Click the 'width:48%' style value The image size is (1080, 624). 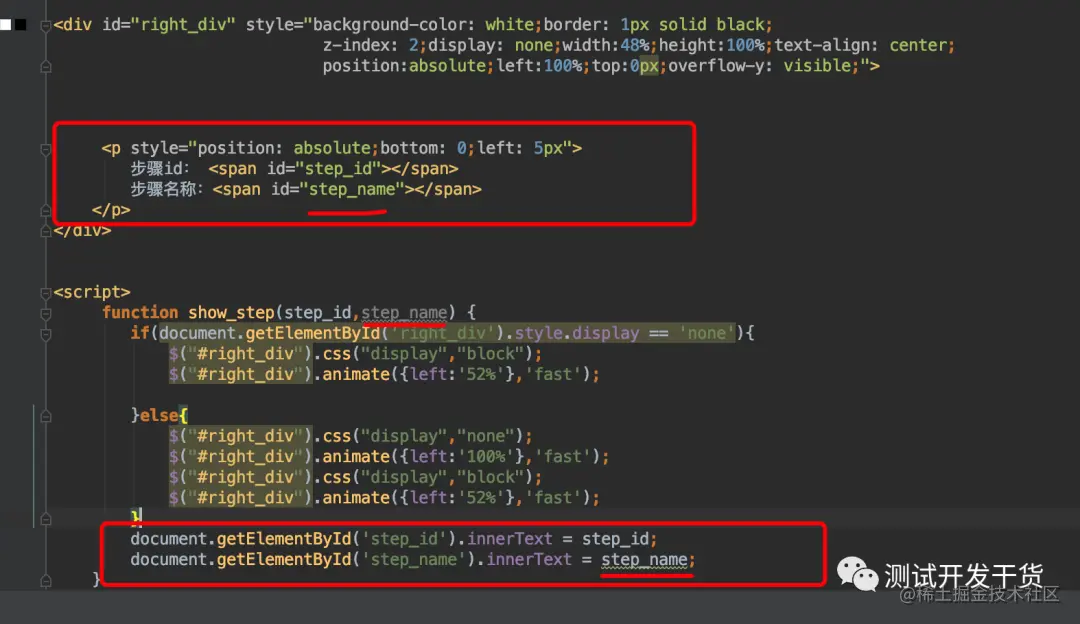coord(605,45)
